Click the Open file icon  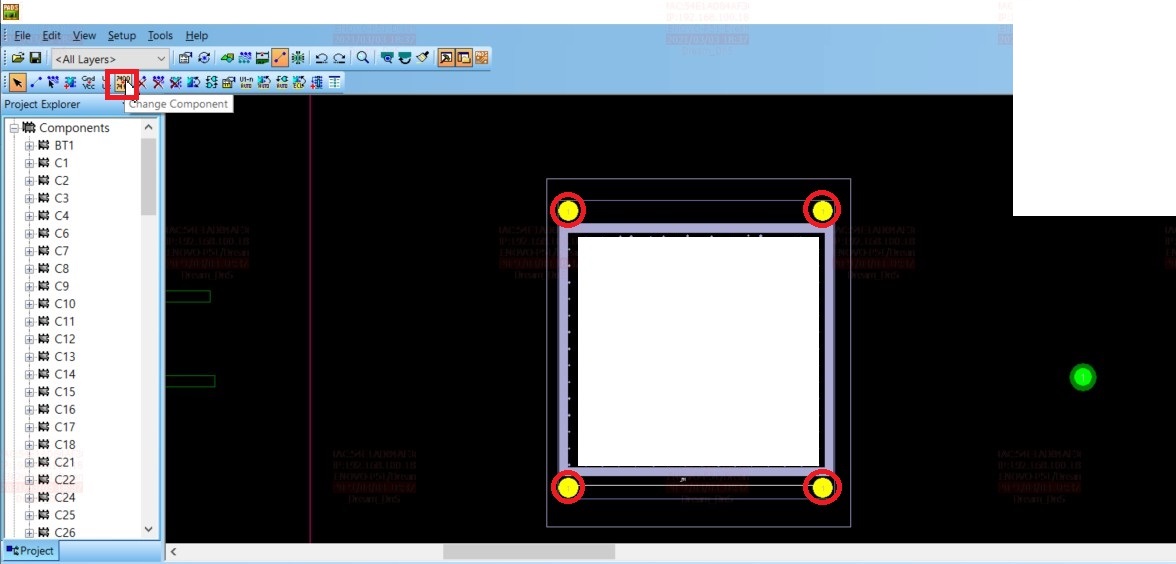[18, 58]
